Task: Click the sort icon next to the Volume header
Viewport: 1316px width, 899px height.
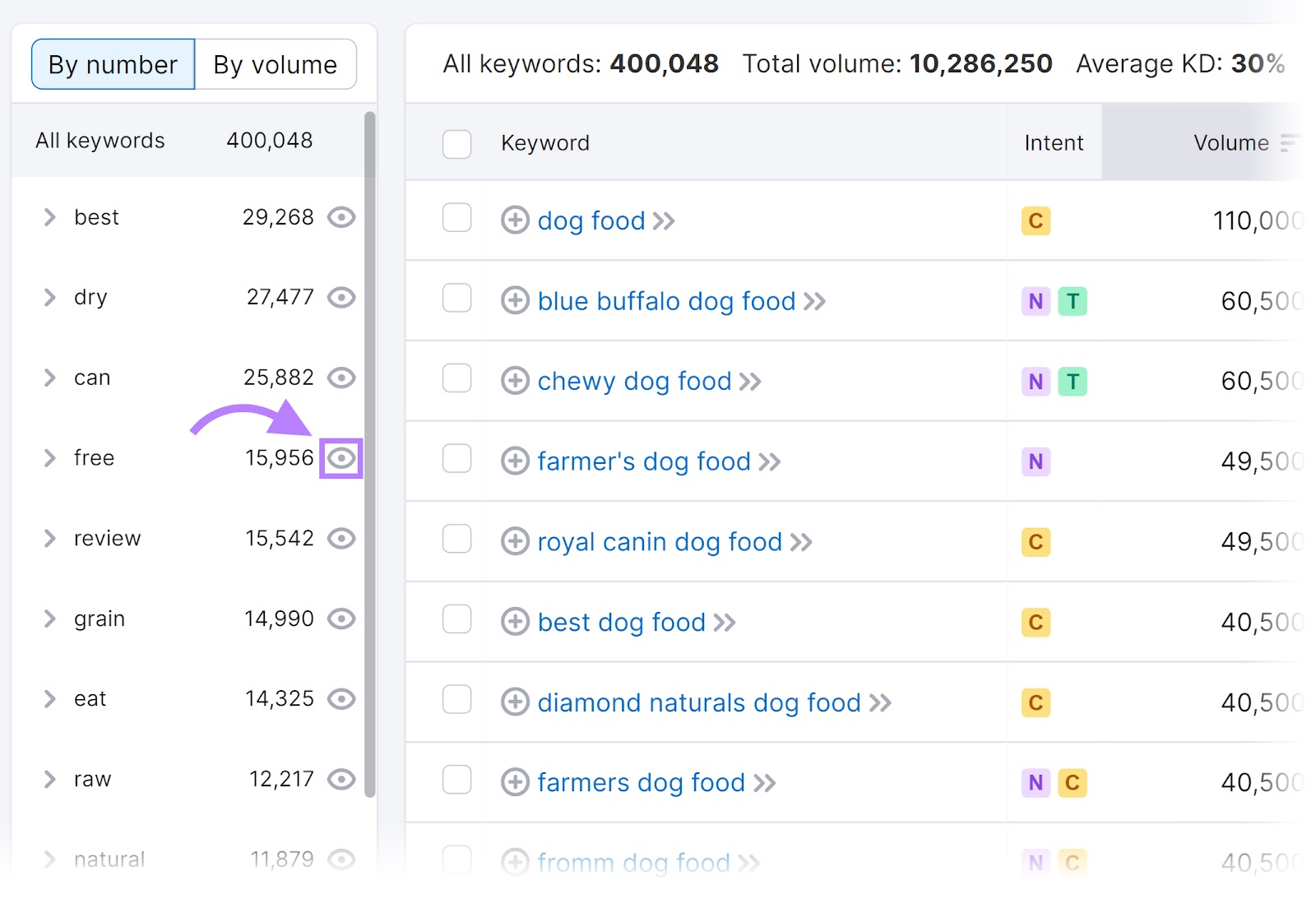Action: (1290, 142)
